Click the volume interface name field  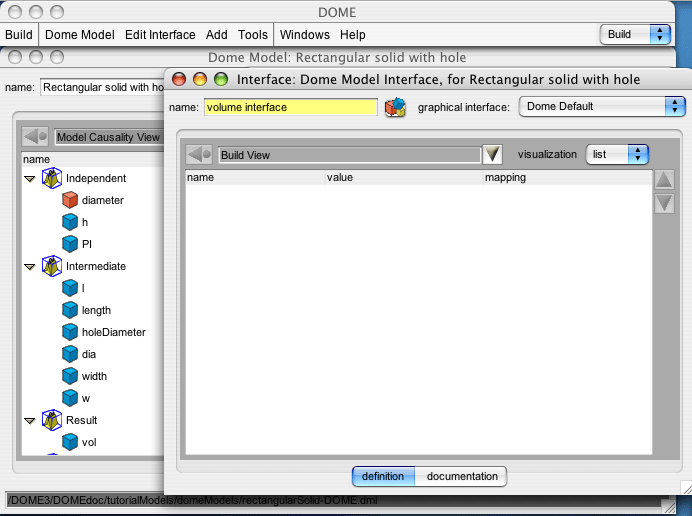(x=291, y=107)
